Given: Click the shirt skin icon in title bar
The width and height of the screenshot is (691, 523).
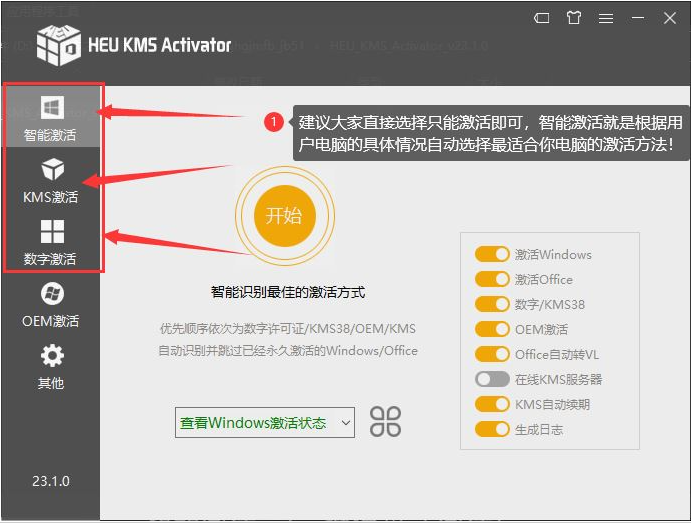Looking at the screenshot, I should (x=573, y=18).
